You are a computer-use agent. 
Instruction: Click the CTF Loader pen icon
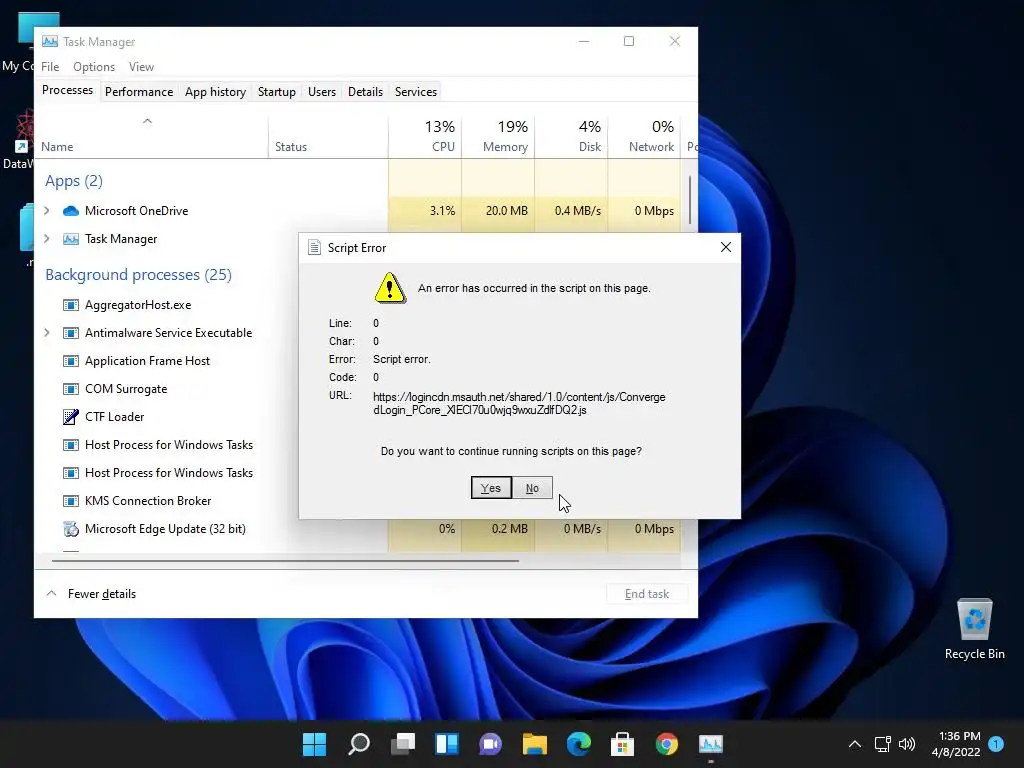[71, 417]
